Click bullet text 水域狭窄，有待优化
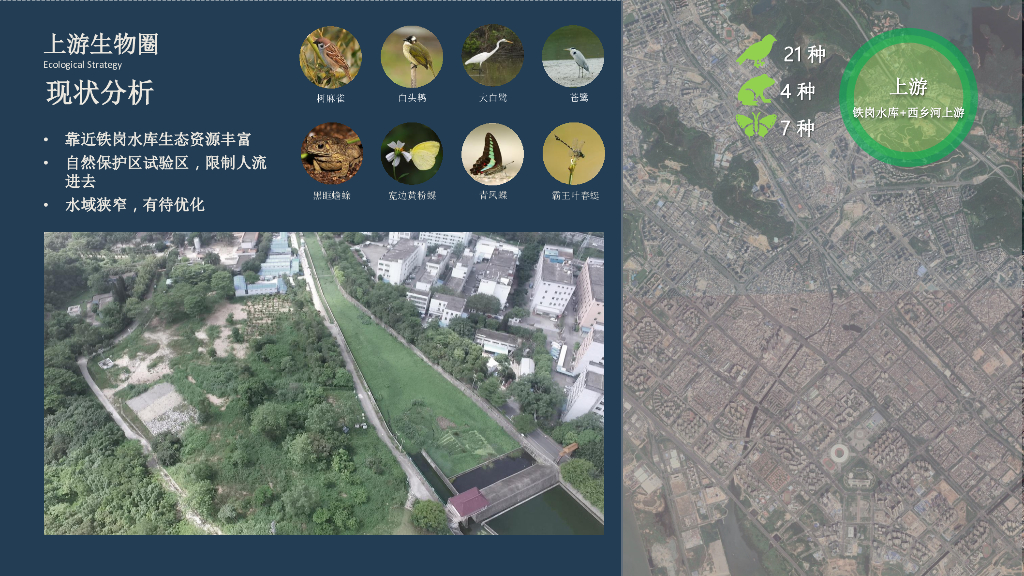 (x=135, y=205)
